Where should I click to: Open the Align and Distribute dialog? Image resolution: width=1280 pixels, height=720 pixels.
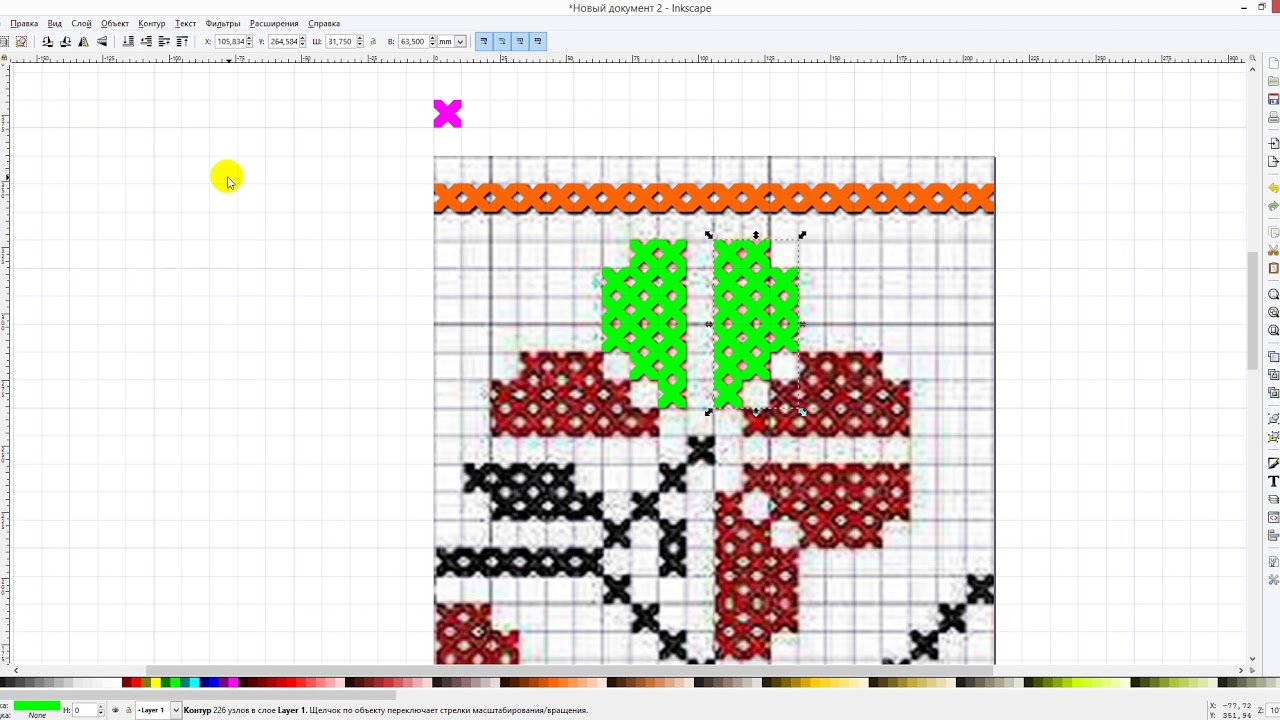pyautogui.click(x=1273, y=535)
